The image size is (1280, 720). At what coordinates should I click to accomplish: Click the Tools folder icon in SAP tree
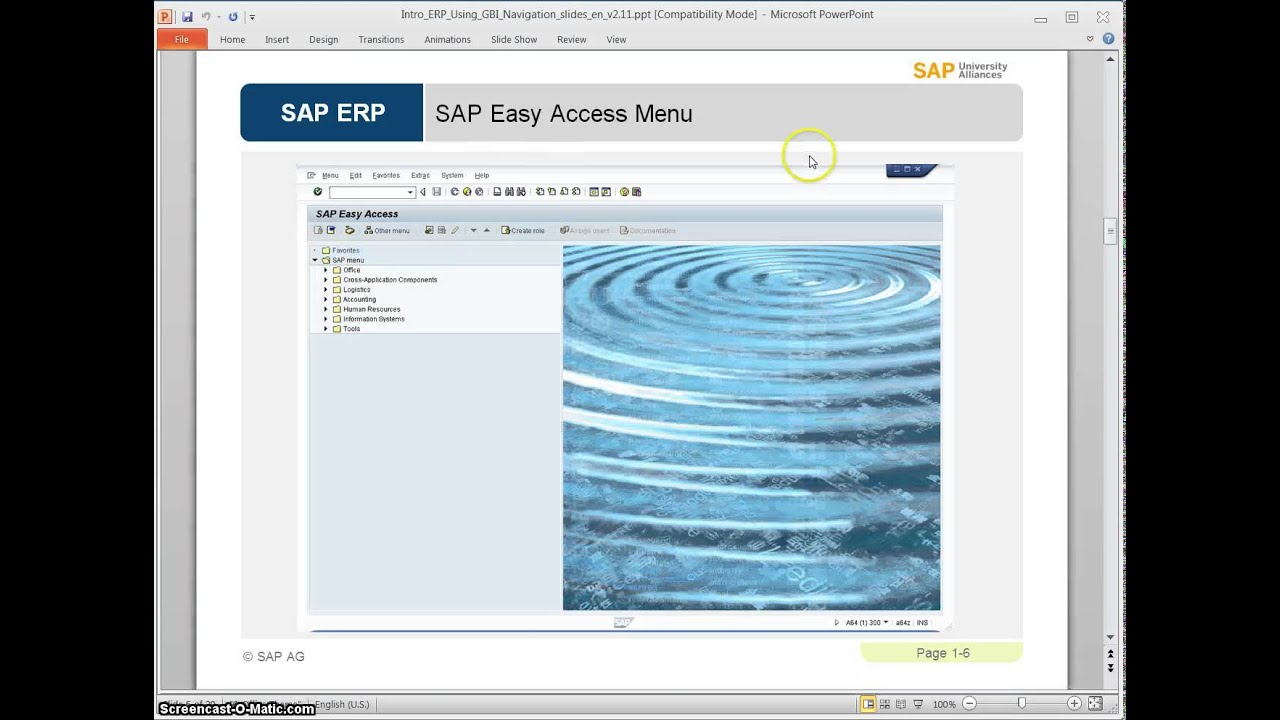pos(337,329)
